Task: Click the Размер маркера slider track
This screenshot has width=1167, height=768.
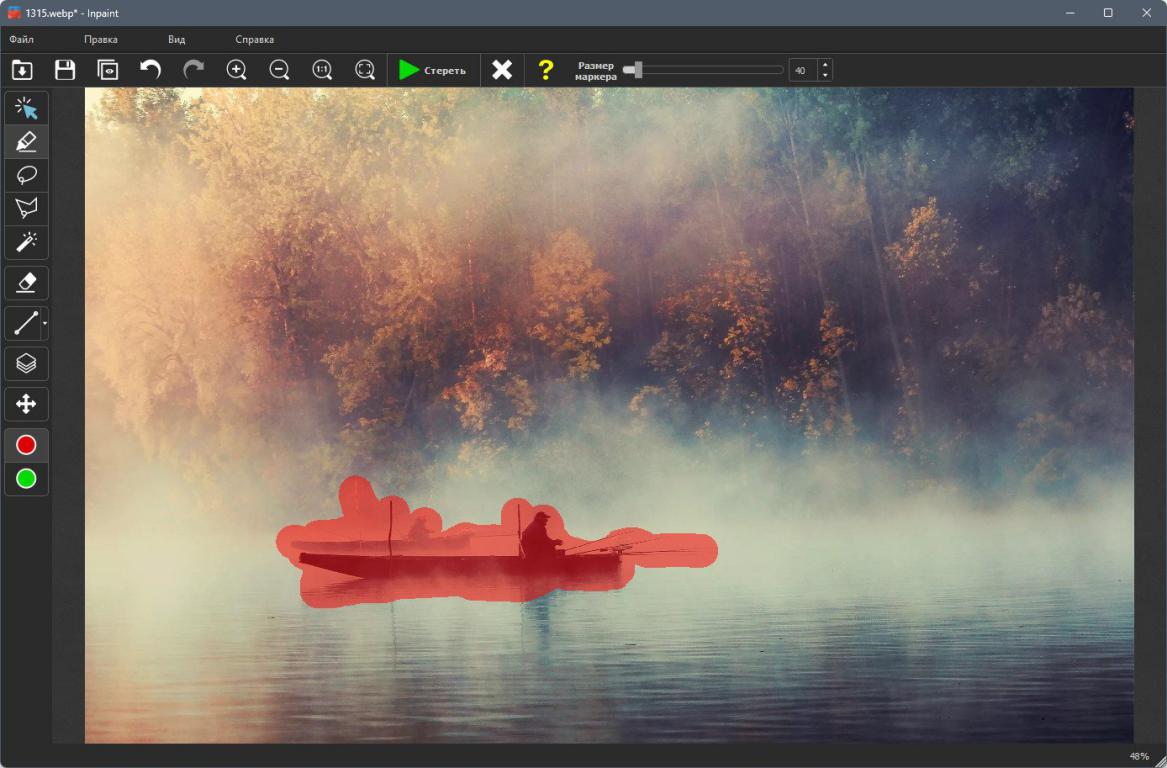Action: (710, 70)
